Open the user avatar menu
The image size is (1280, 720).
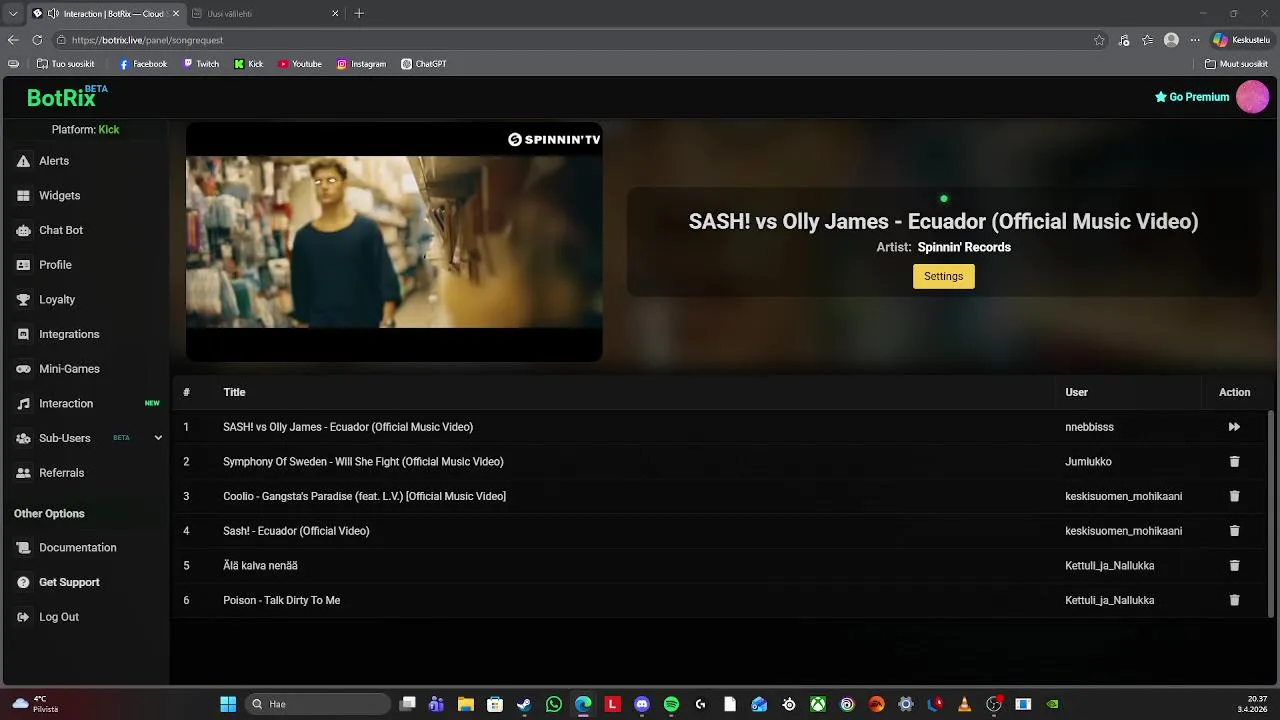click(x=1252, y=97)
